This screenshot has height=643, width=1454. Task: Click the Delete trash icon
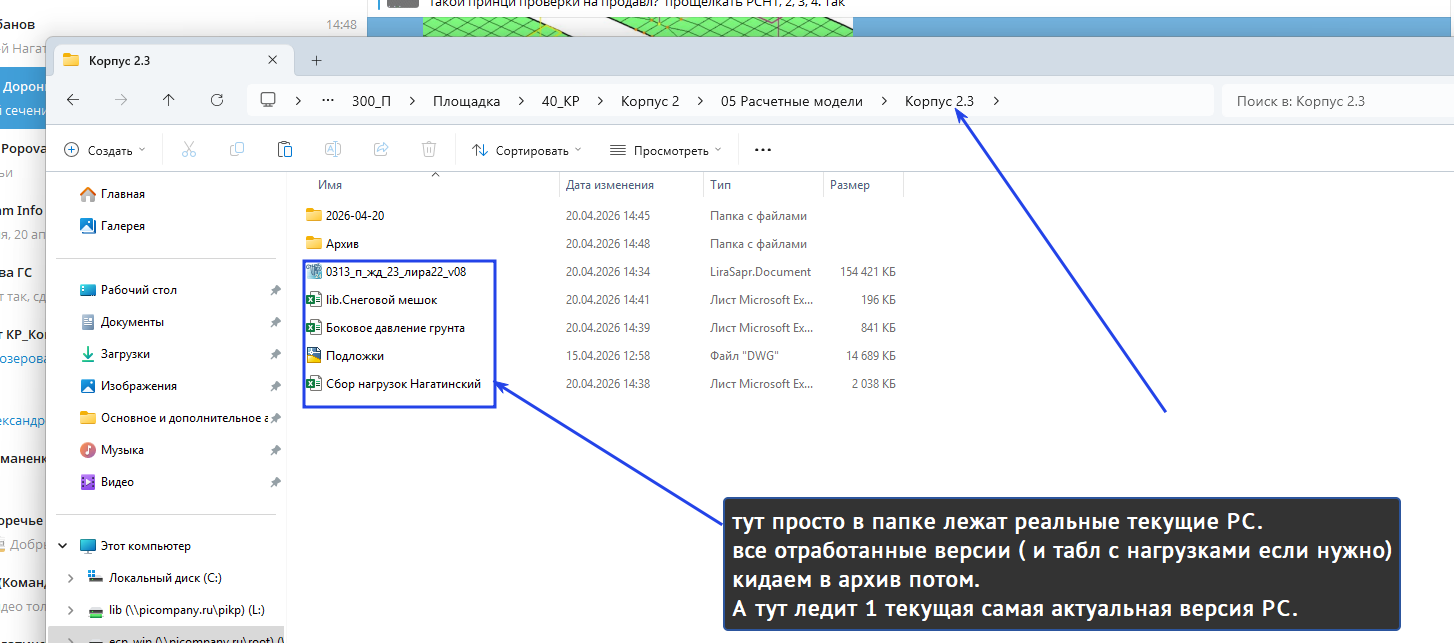(428, 149)
